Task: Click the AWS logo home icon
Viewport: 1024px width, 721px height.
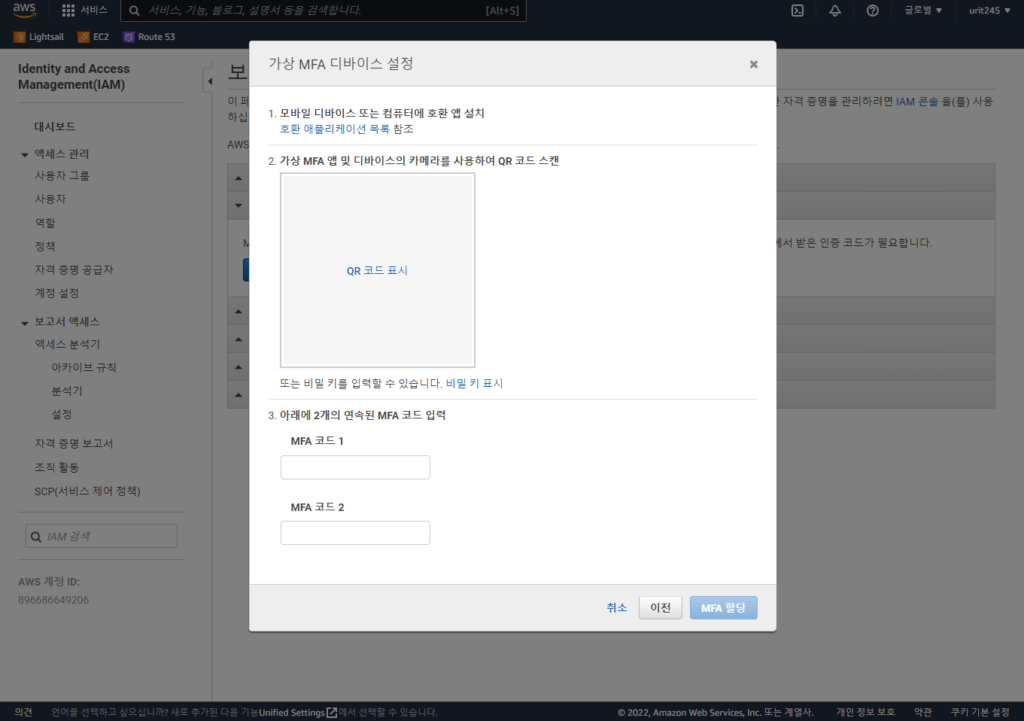Action: (24, 10)
